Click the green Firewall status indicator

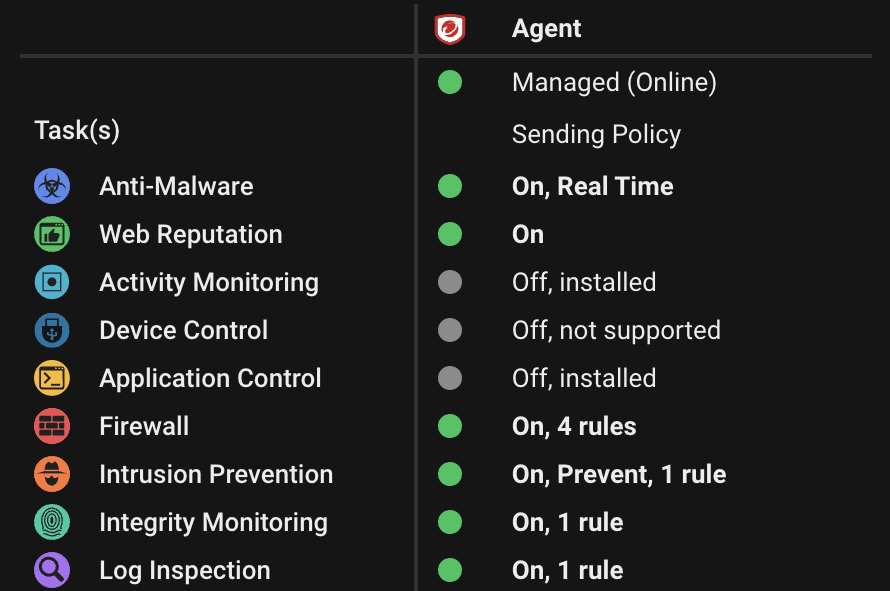point(450,426)
